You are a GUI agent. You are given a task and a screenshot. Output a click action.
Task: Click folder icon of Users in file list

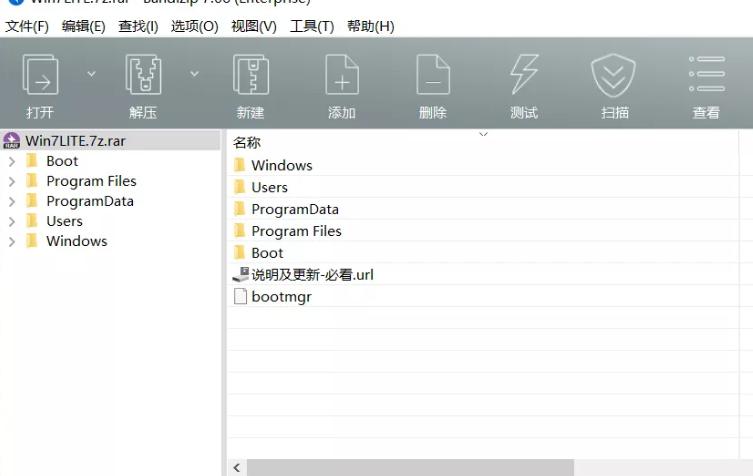(x=240, y=186)
